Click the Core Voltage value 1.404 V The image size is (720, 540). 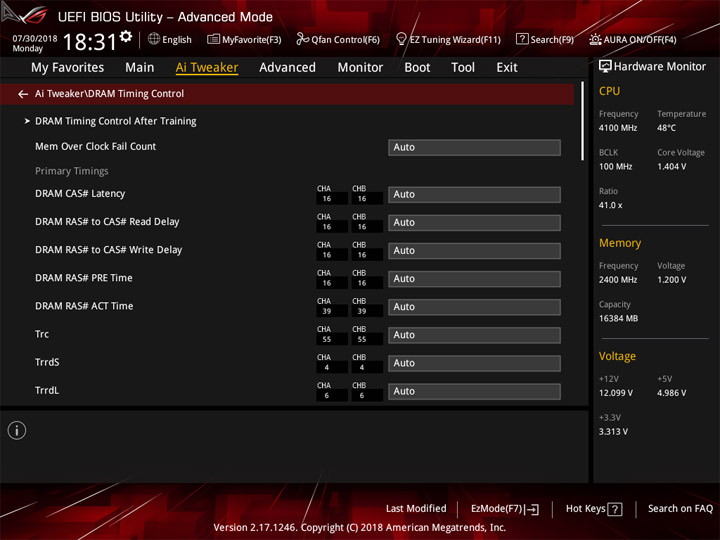coord(671,167)
